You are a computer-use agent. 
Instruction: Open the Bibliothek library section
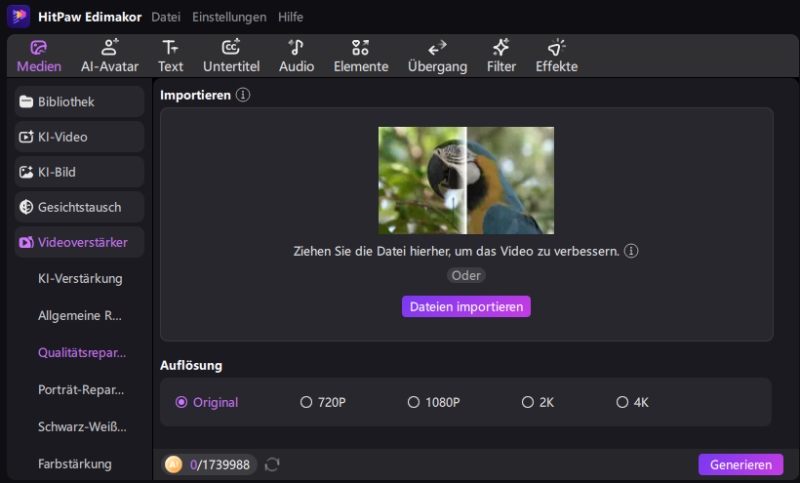[x=79, y=102]
